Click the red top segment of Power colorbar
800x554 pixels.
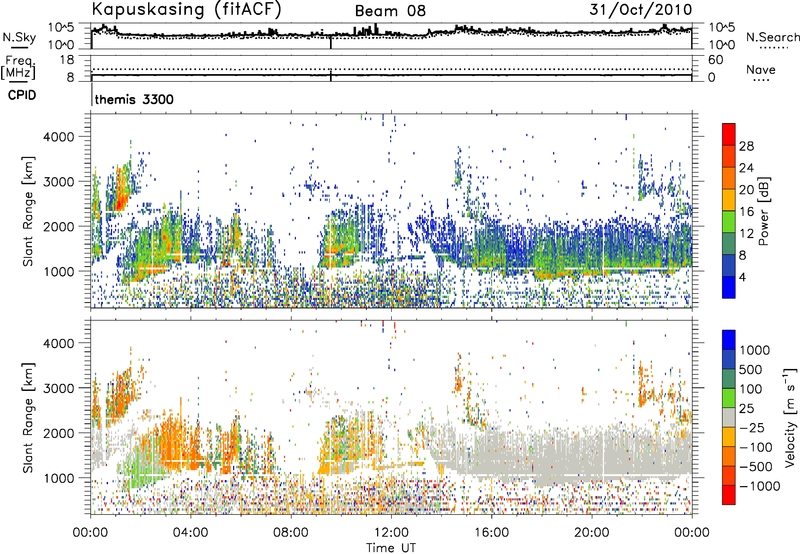[x=729, y=134]
